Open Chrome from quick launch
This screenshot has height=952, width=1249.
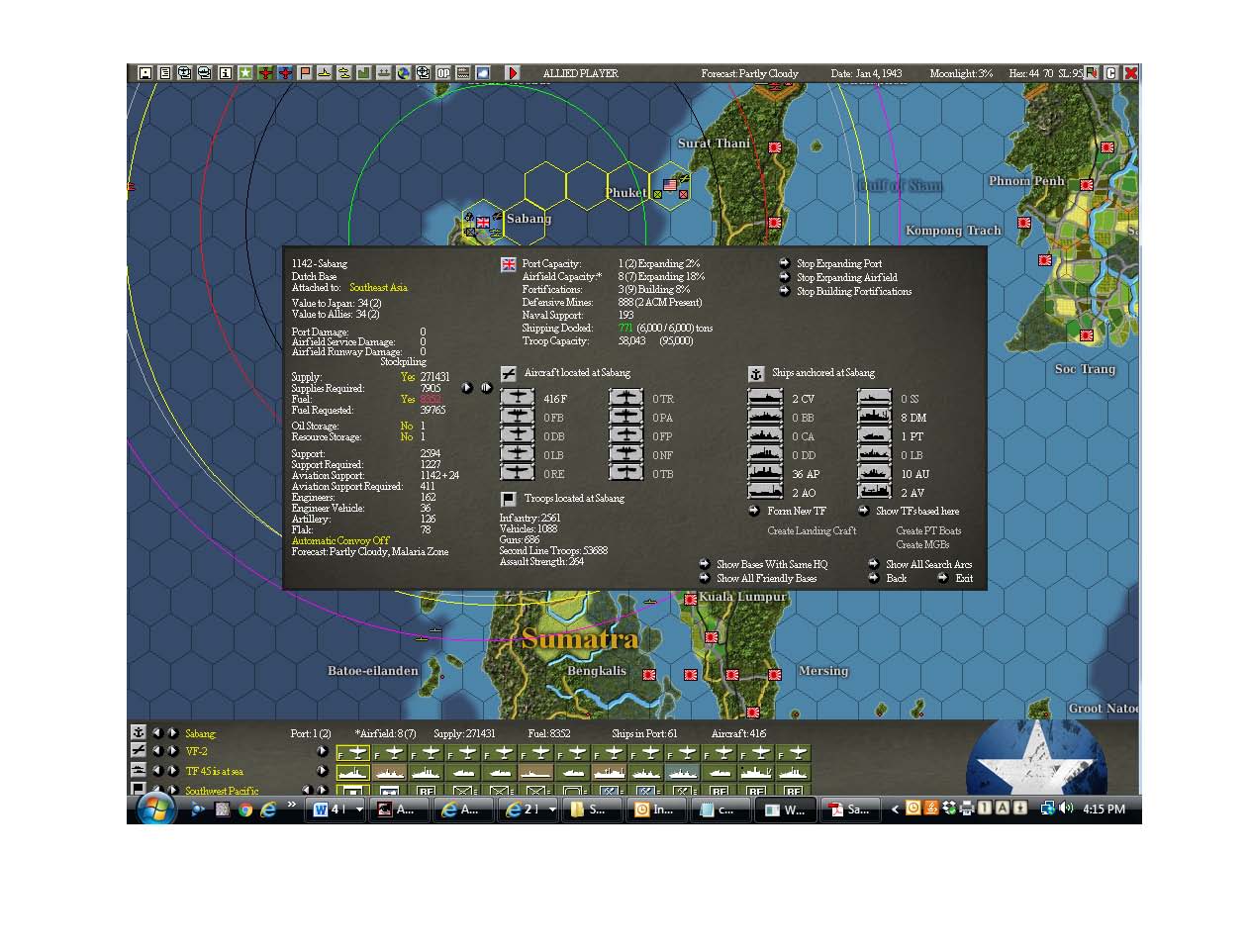tap(245, 809)
